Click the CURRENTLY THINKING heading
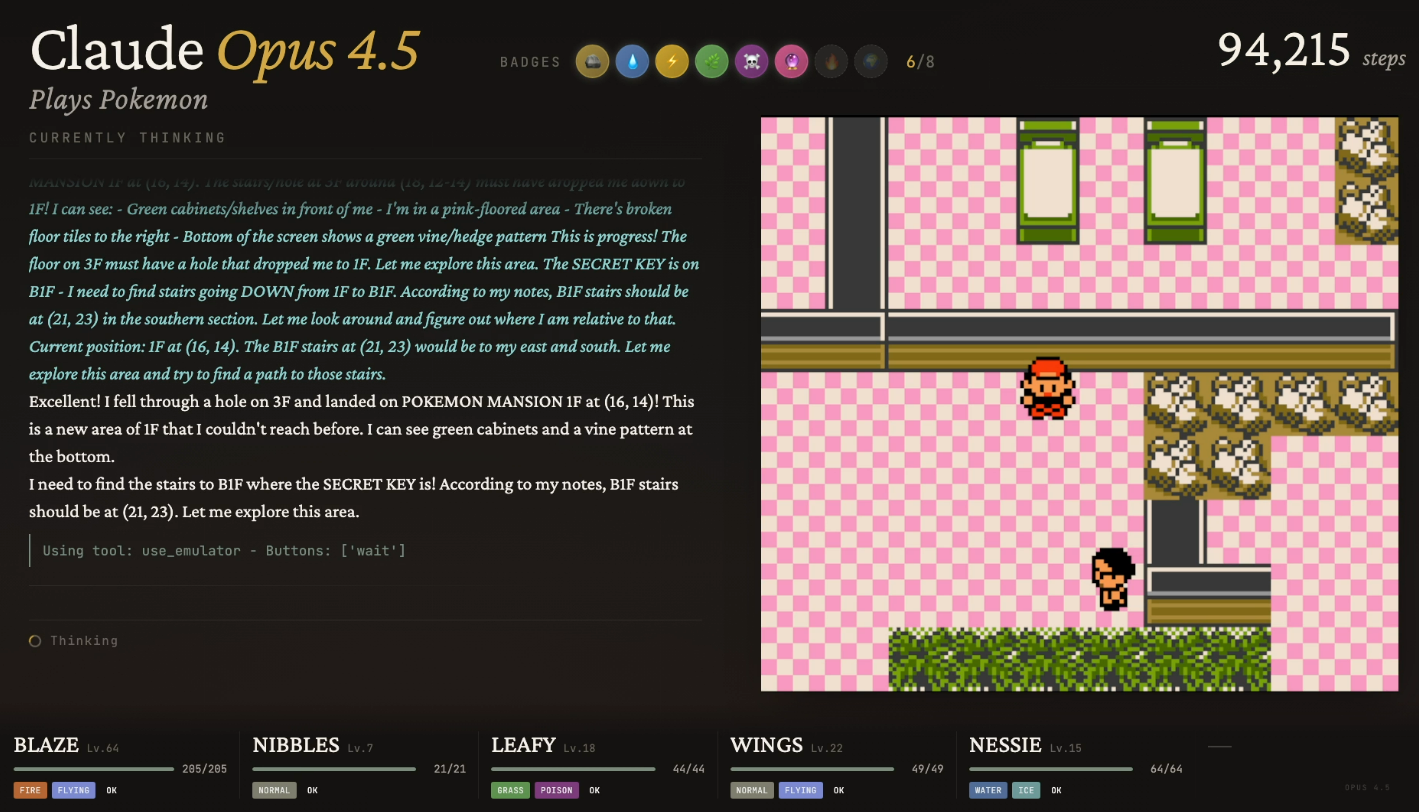Viewport: 1419px width, 812px height. 128,137
